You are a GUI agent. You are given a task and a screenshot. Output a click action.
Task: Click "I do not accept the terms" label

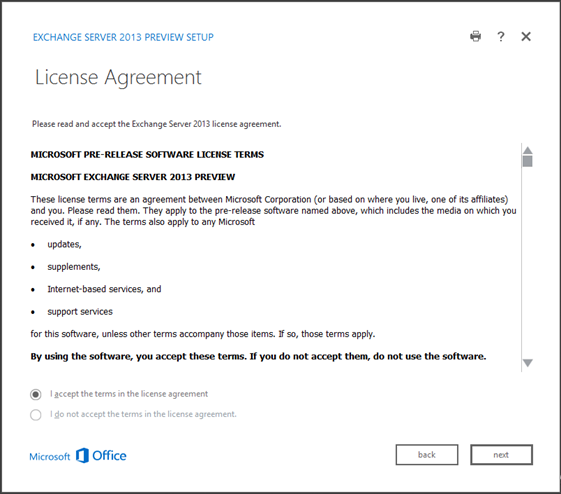tap(143, 414)
